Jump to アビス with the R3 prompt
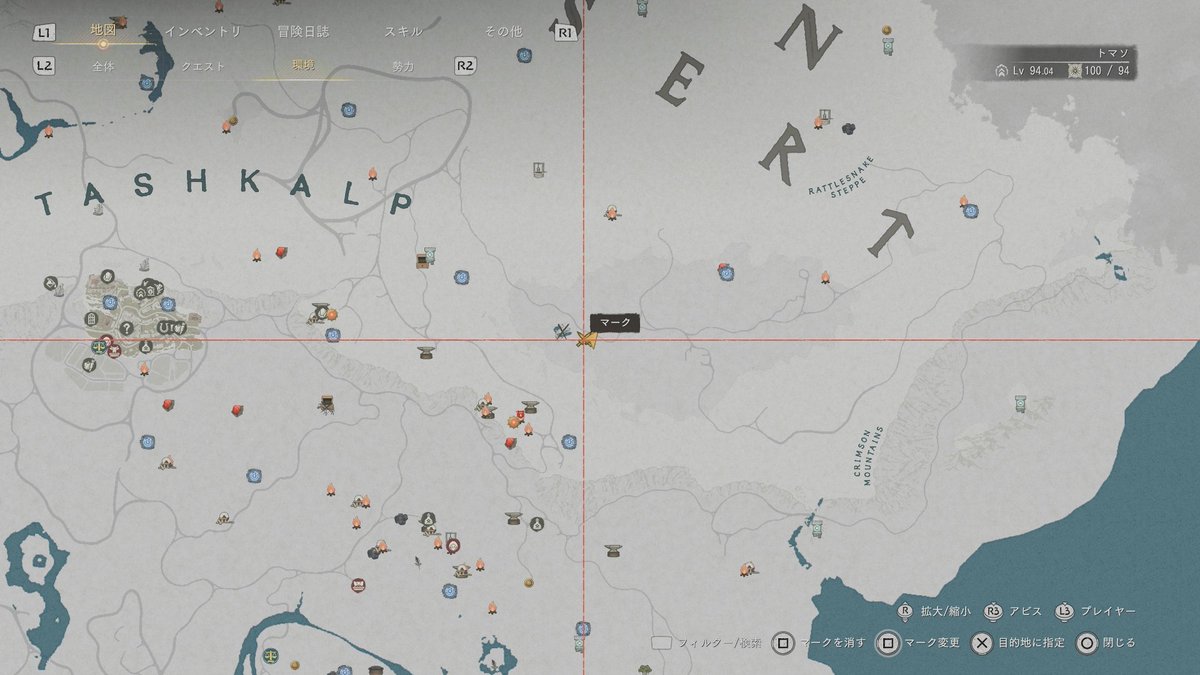 pos(1015,611)
